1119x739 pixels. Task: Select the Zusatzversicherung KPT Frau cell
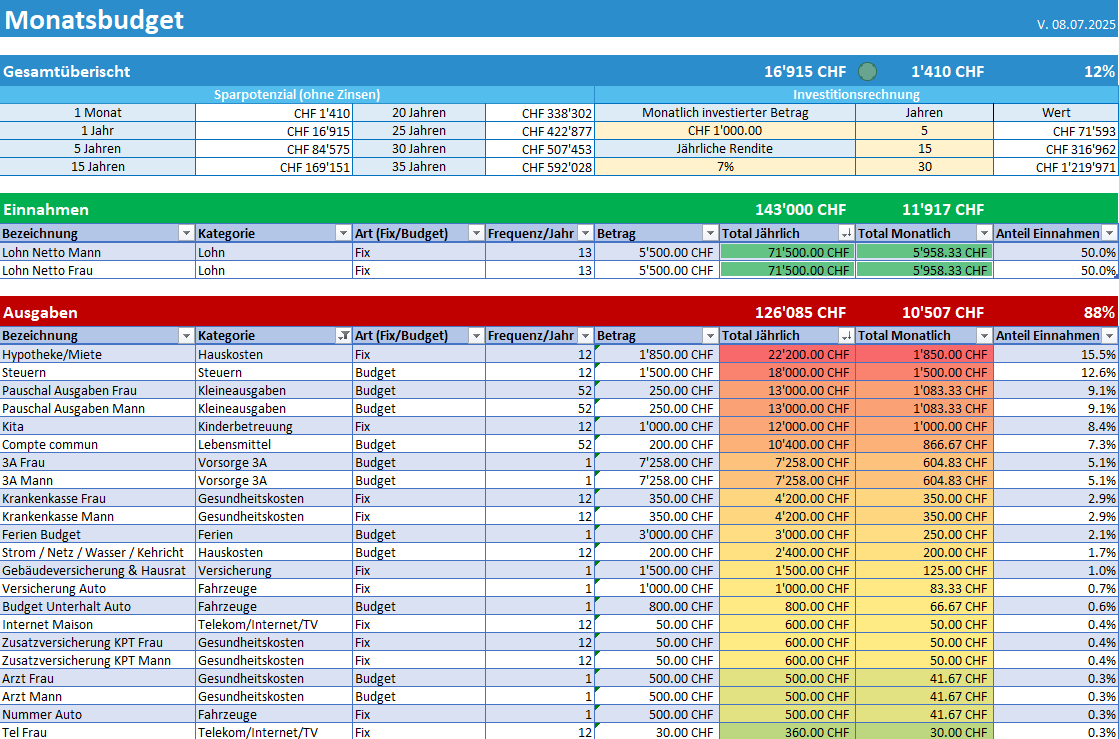[98, 642]
